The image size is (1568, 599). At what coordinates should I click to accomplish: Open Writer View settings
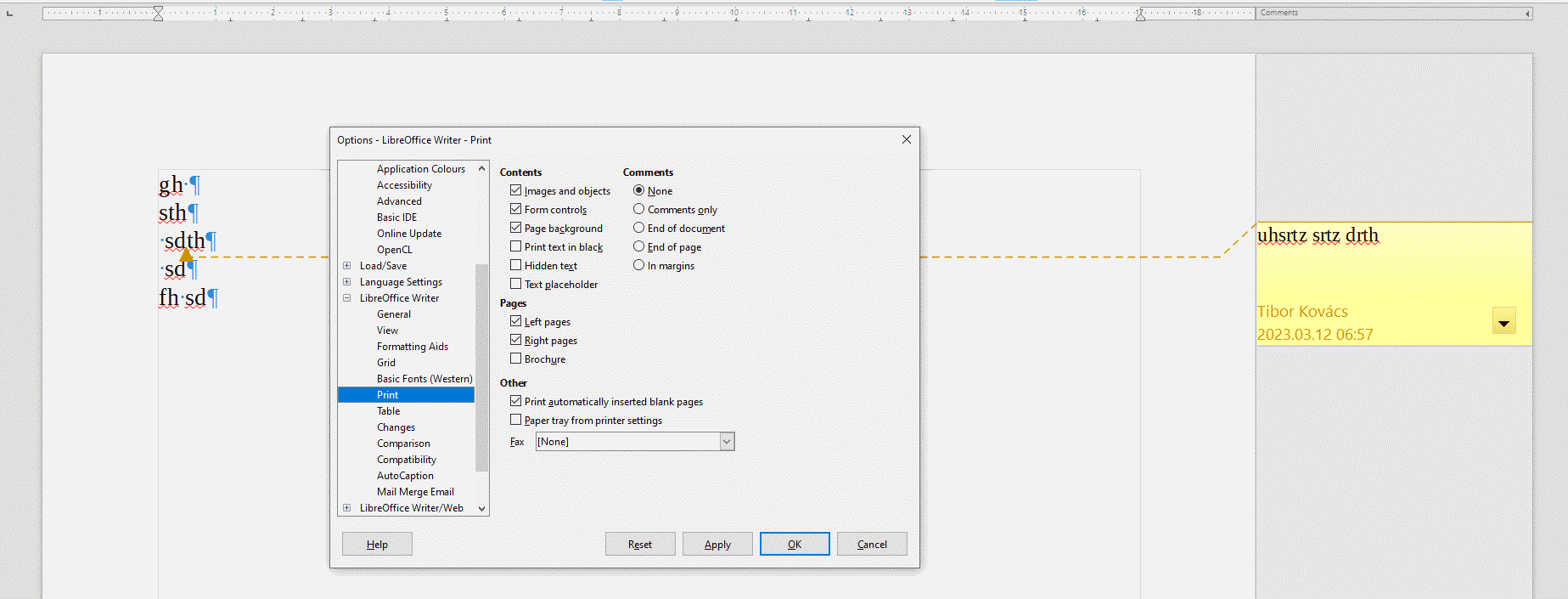coord(387,331)
